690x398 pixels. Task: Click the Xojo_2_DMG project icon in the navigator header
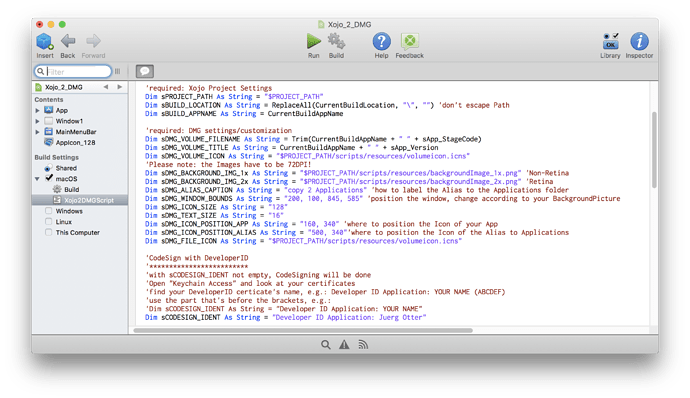coord(38,87)
